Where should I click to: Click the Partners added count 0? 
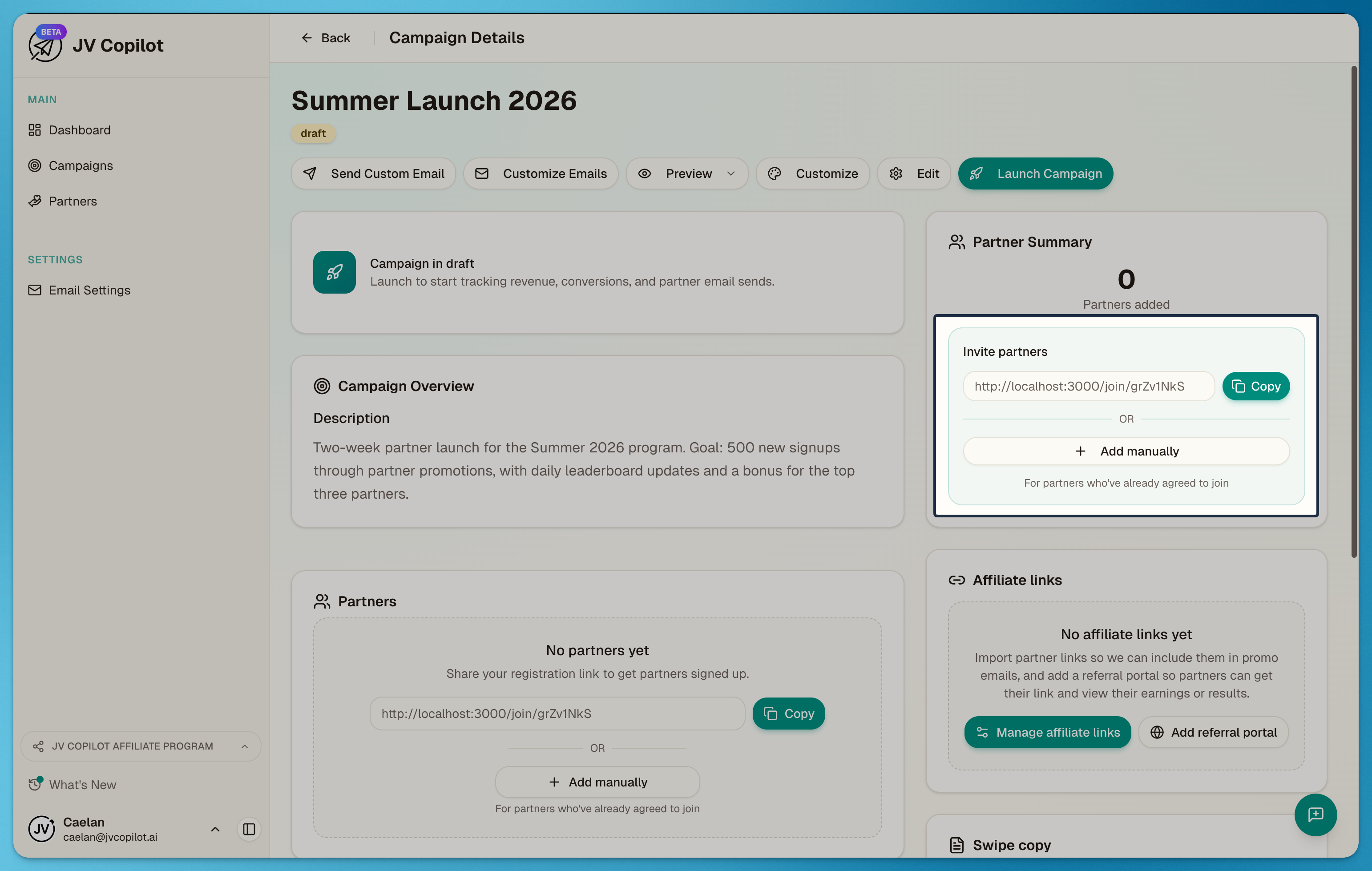[1126, 279]
